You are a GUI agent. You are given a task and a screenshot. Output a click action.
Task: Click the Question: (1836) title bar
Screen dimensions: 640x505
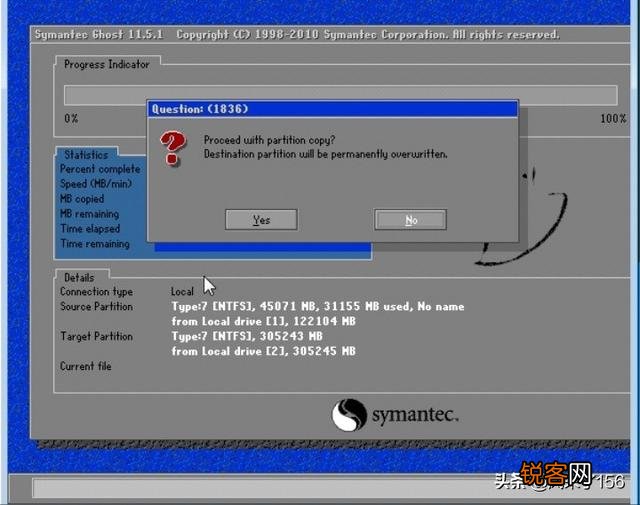tap(332, 109)
